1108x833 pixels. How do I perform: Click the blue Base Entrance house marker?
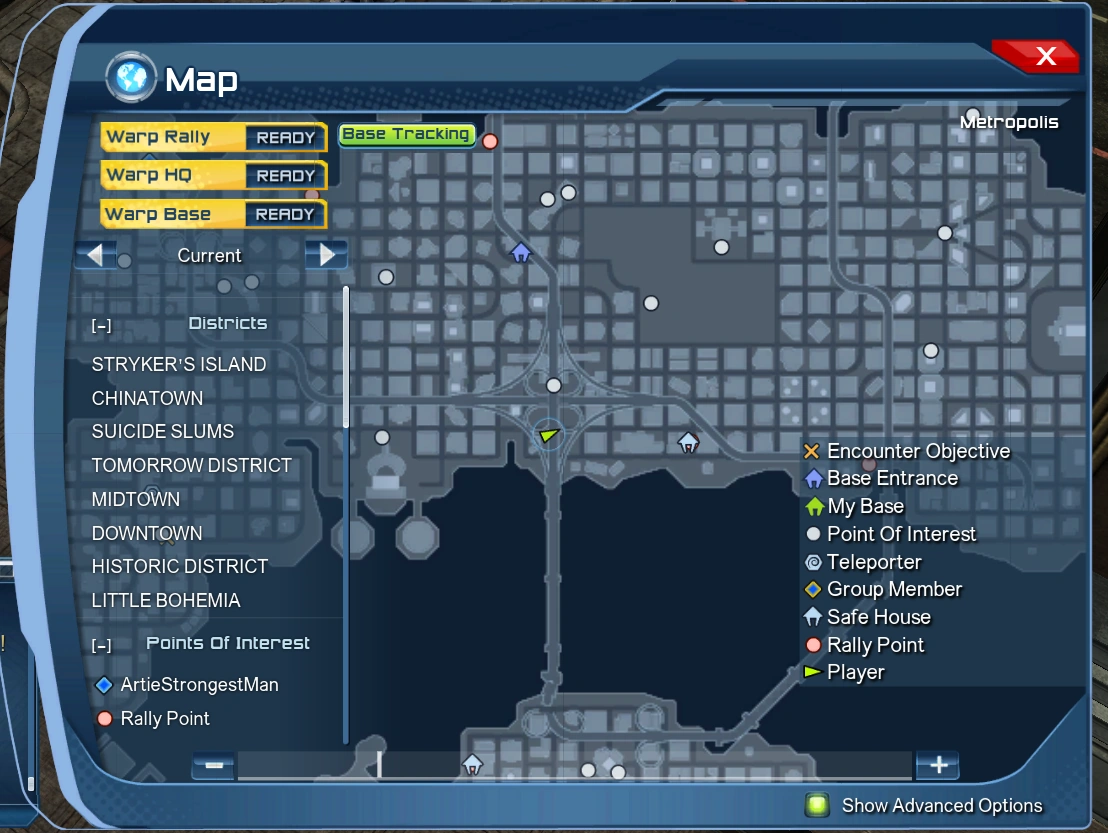coord(521,252)
